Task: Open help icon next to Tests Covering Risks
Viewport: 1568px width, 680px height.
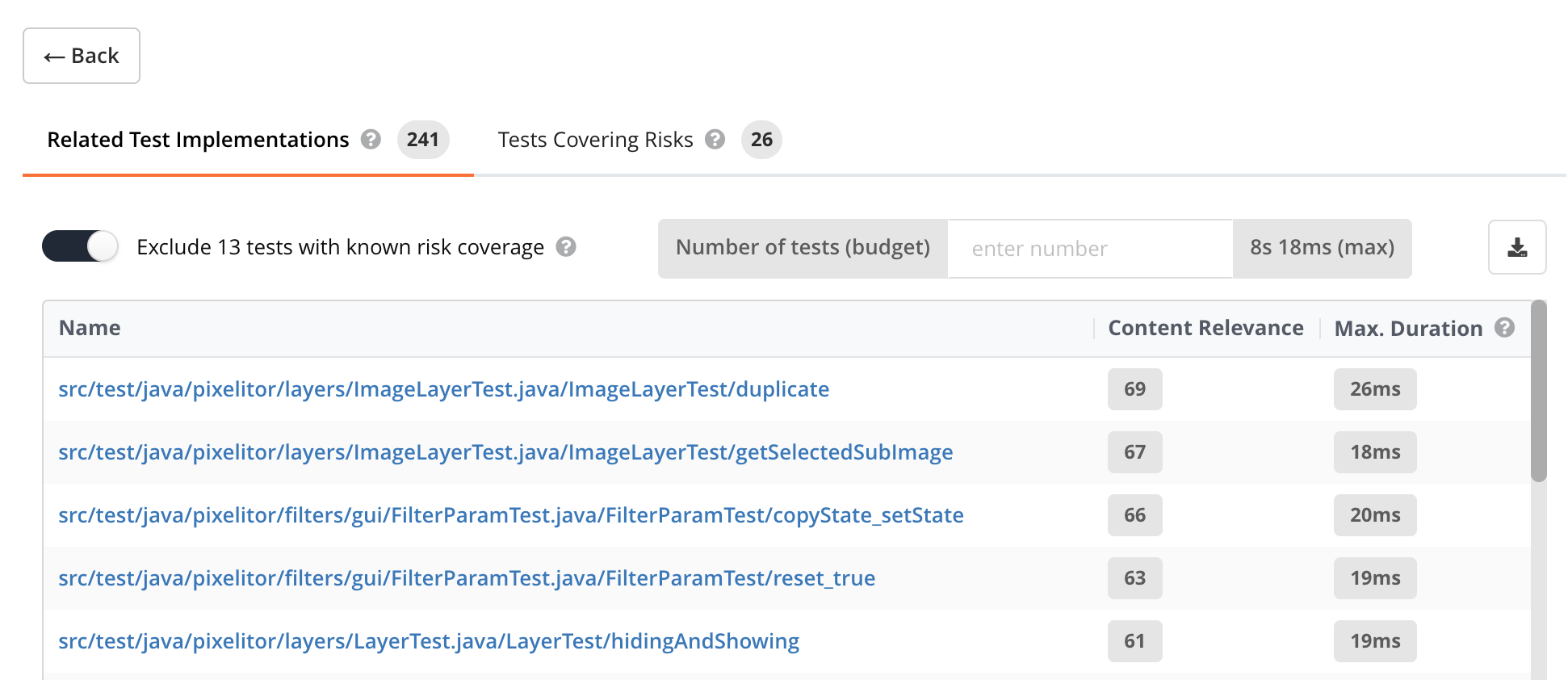Action: (x=715, y=140)
